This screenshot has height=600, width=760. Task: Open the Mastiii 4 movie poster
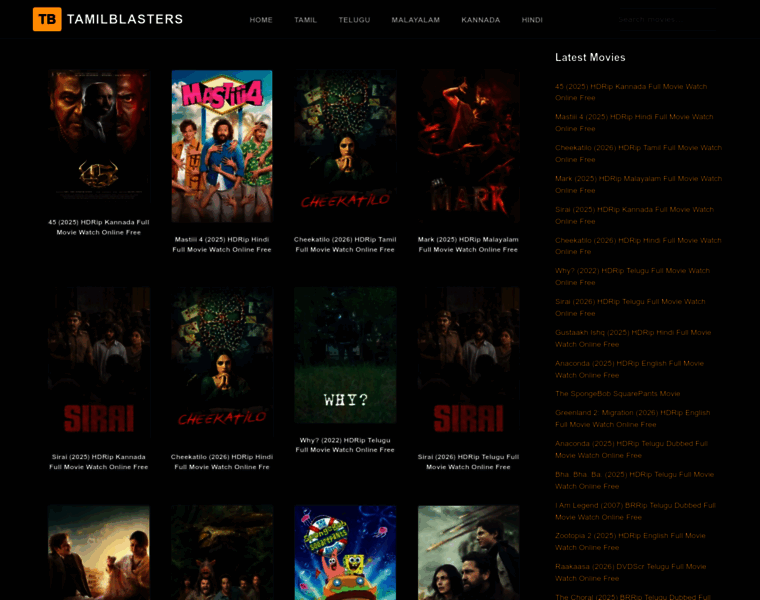point(222,146)
